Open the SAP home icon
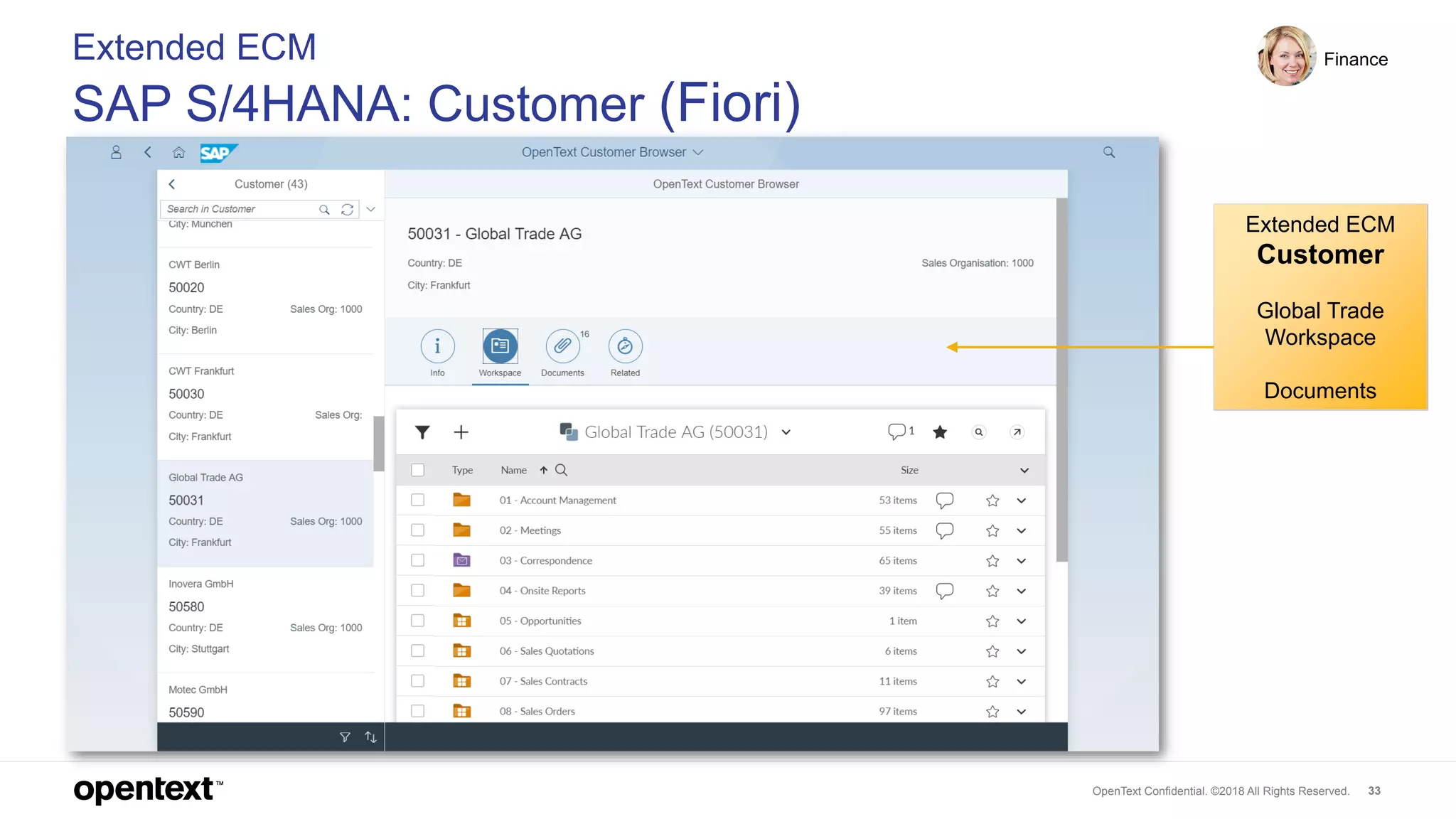The image size is (1456, 819). point(179,152)
